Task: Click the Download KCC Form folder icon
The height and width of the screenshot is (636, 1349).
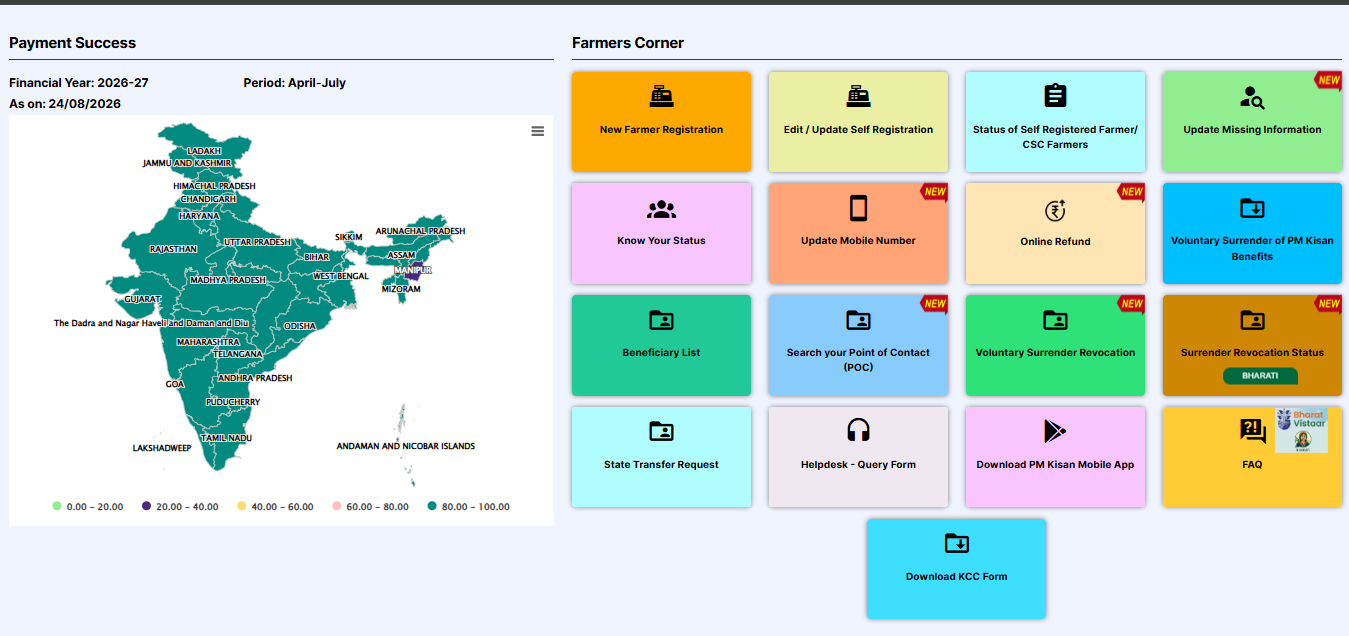Action: (x=957, y=543)
